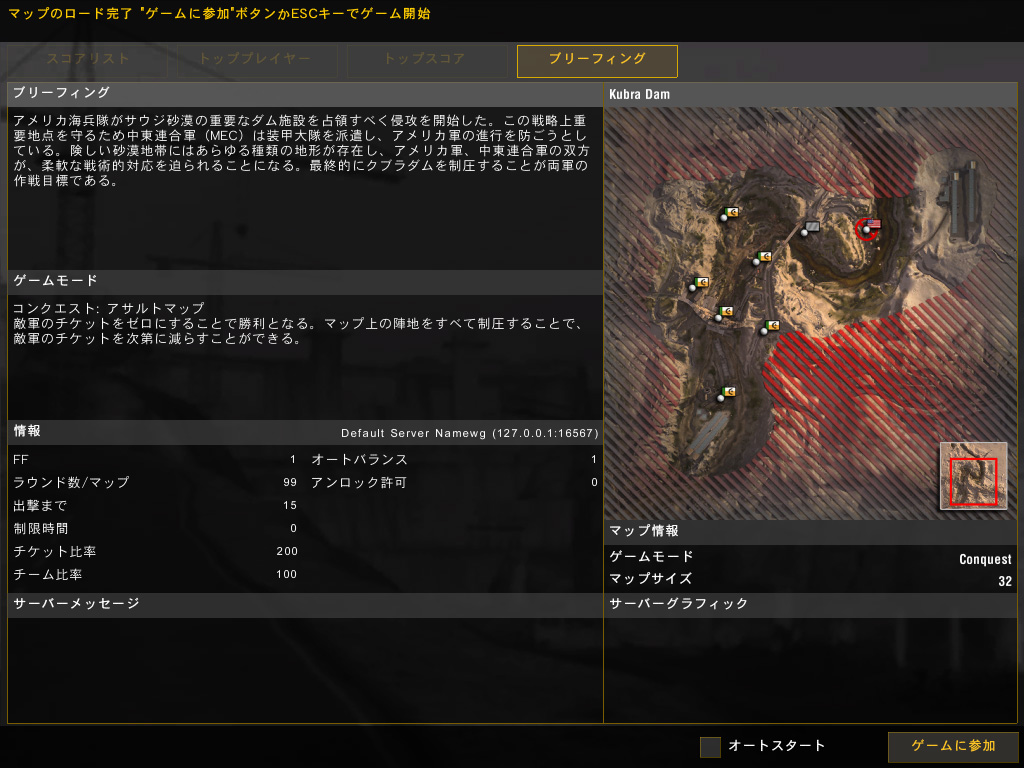This screenshot has width=1024, height=768.
Task: Pick the northernmost MEC flag on the map
Action: [x=728, y=214]
